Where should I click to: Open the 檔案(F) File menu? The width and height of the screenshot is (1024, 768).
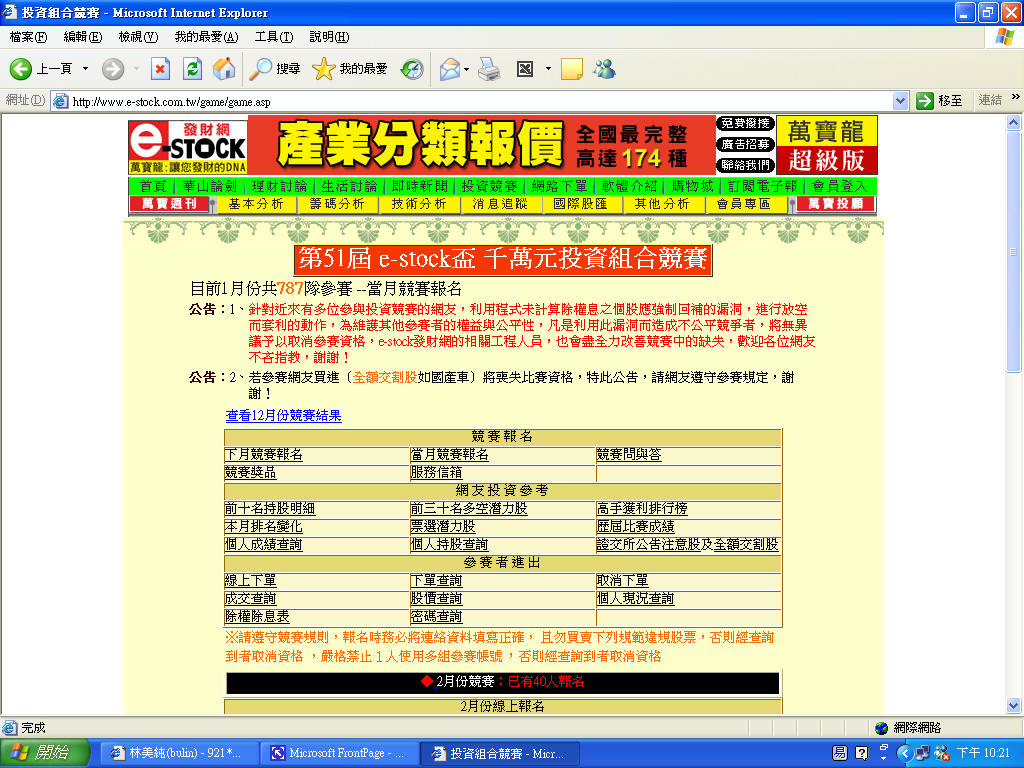click(x=28, y=37)
